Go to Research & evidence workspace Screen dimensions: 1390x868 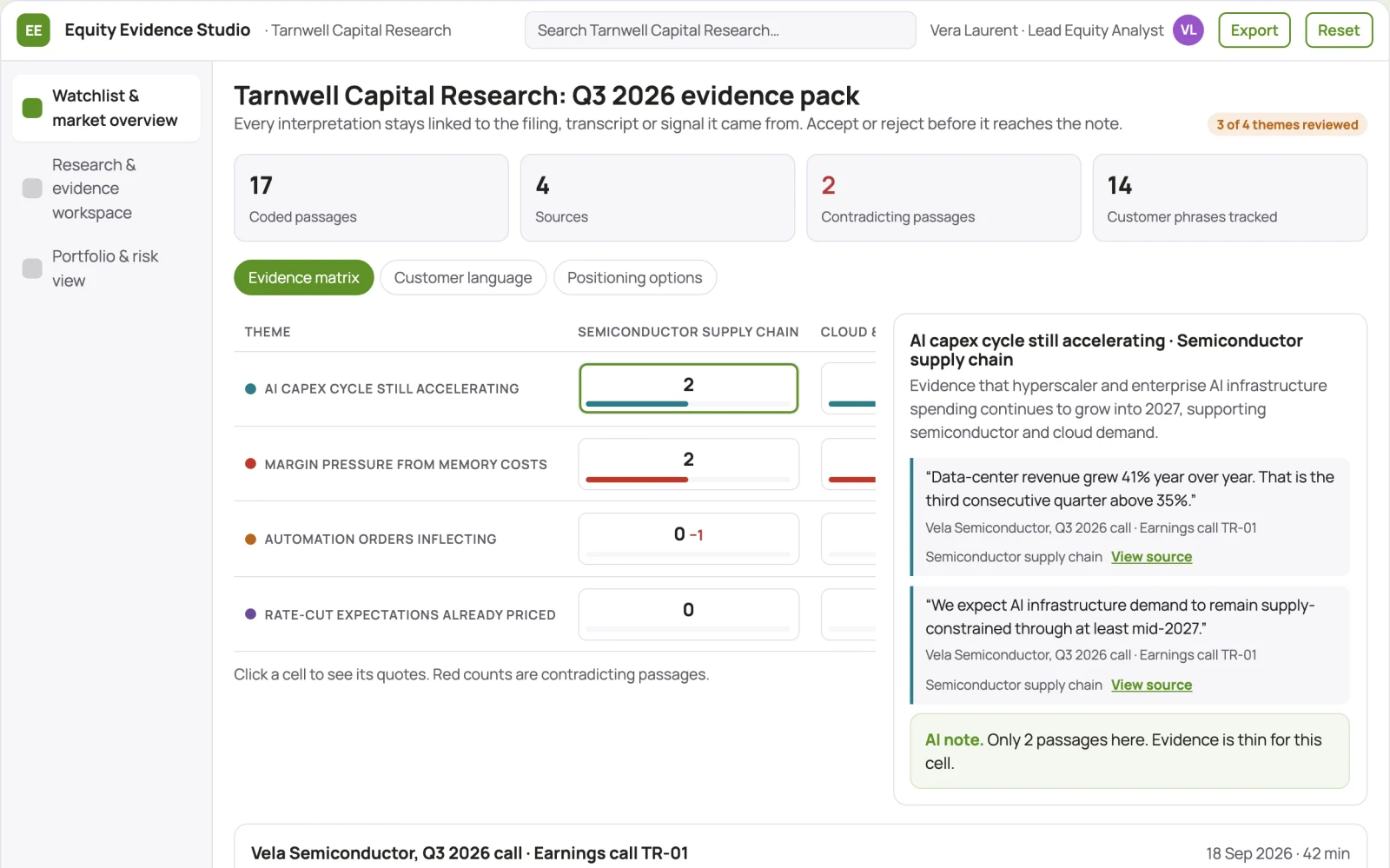106,189
